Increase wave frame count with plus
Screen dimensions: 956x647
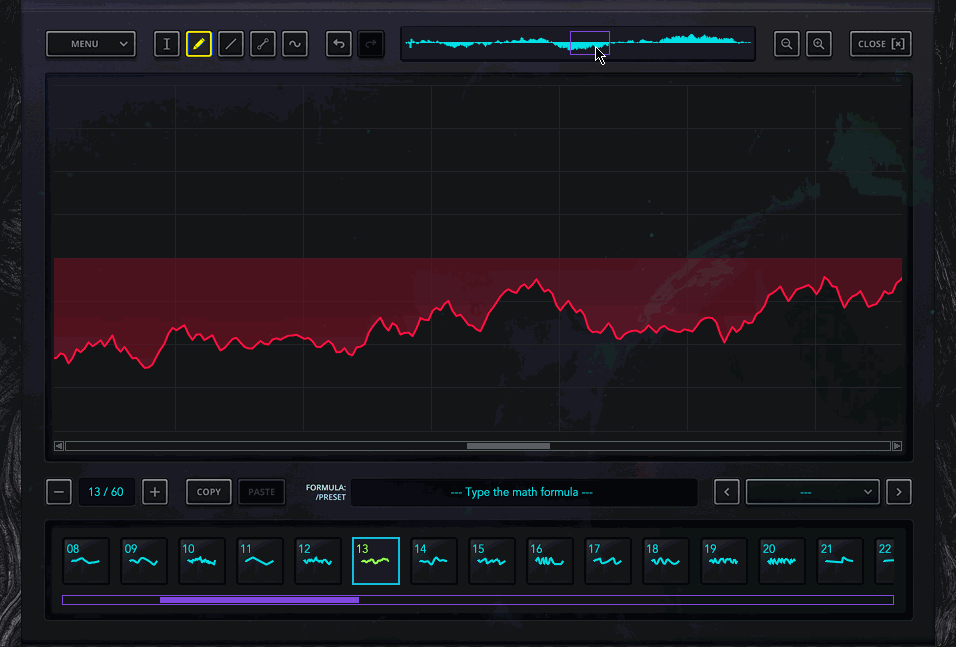154,492
